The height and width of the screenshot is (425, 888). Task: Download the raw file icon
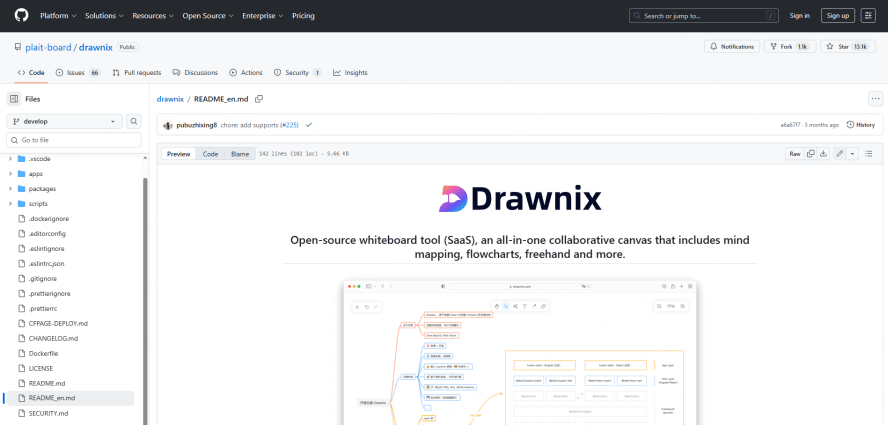point(823,154)
